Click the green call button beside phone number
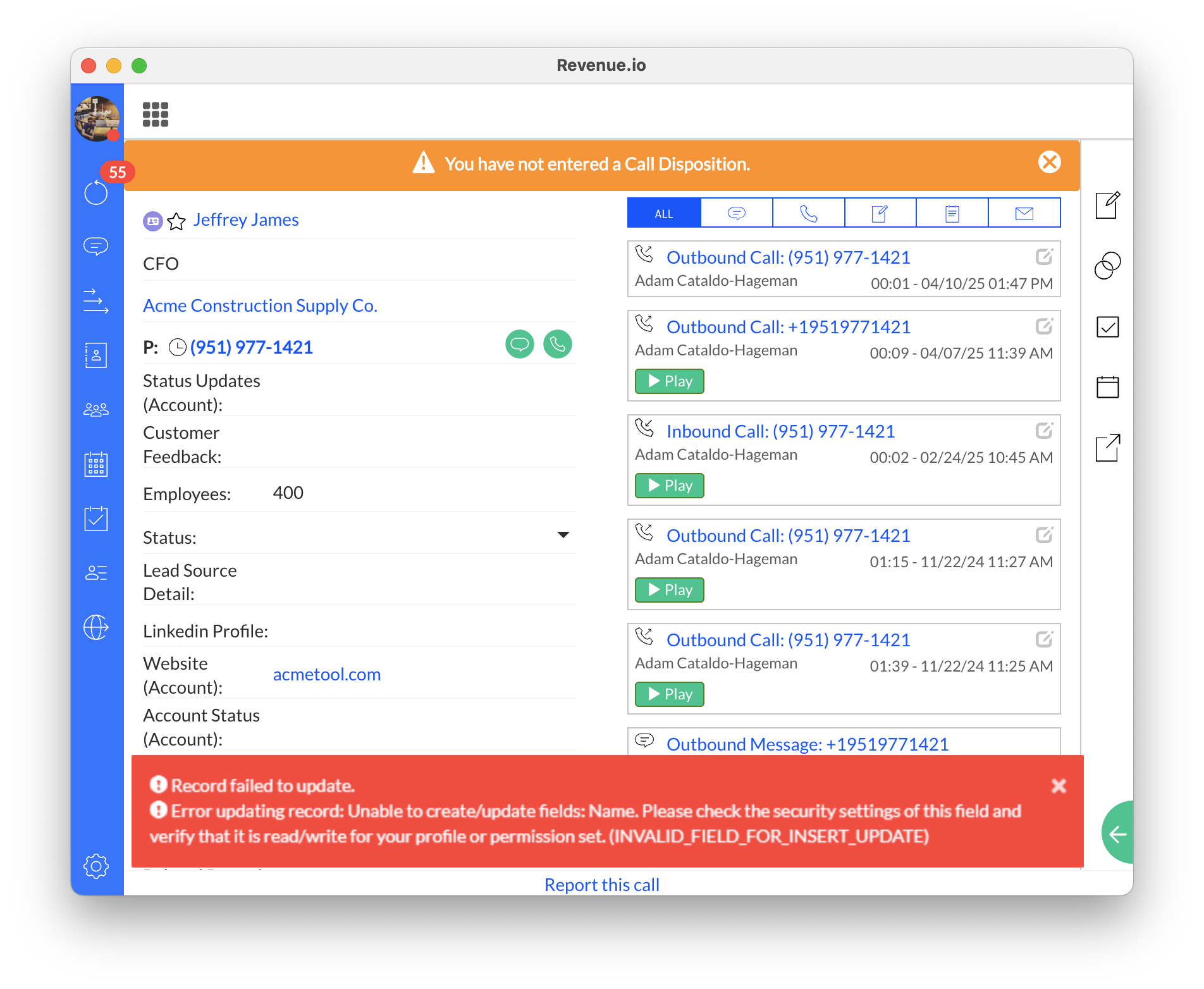The image size is (1204, 989). [557, 345]
